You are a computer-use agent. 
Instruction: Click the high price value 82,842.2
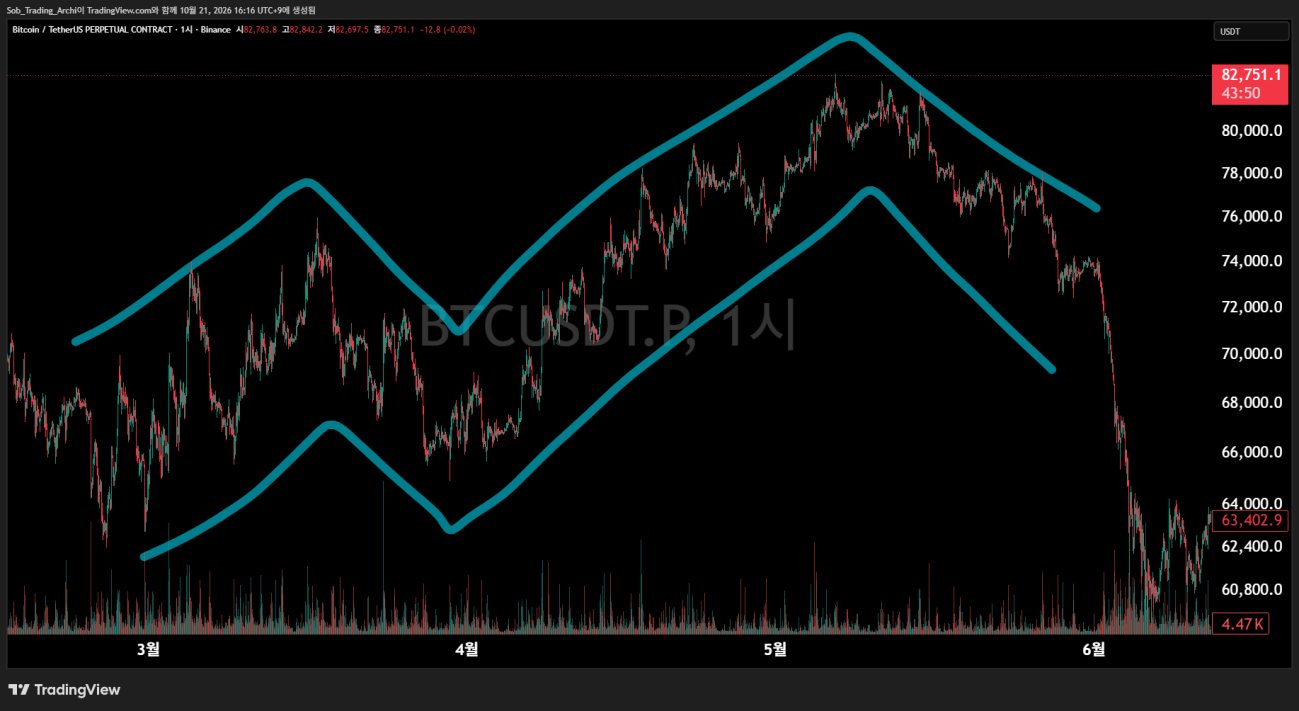click(x=306, y=30)
